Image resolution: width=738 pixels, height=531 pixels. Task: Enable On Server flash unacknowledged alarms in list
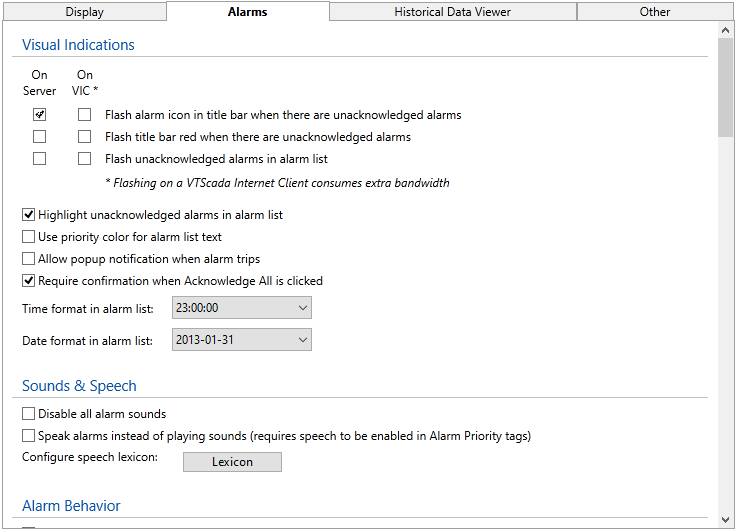39,159
